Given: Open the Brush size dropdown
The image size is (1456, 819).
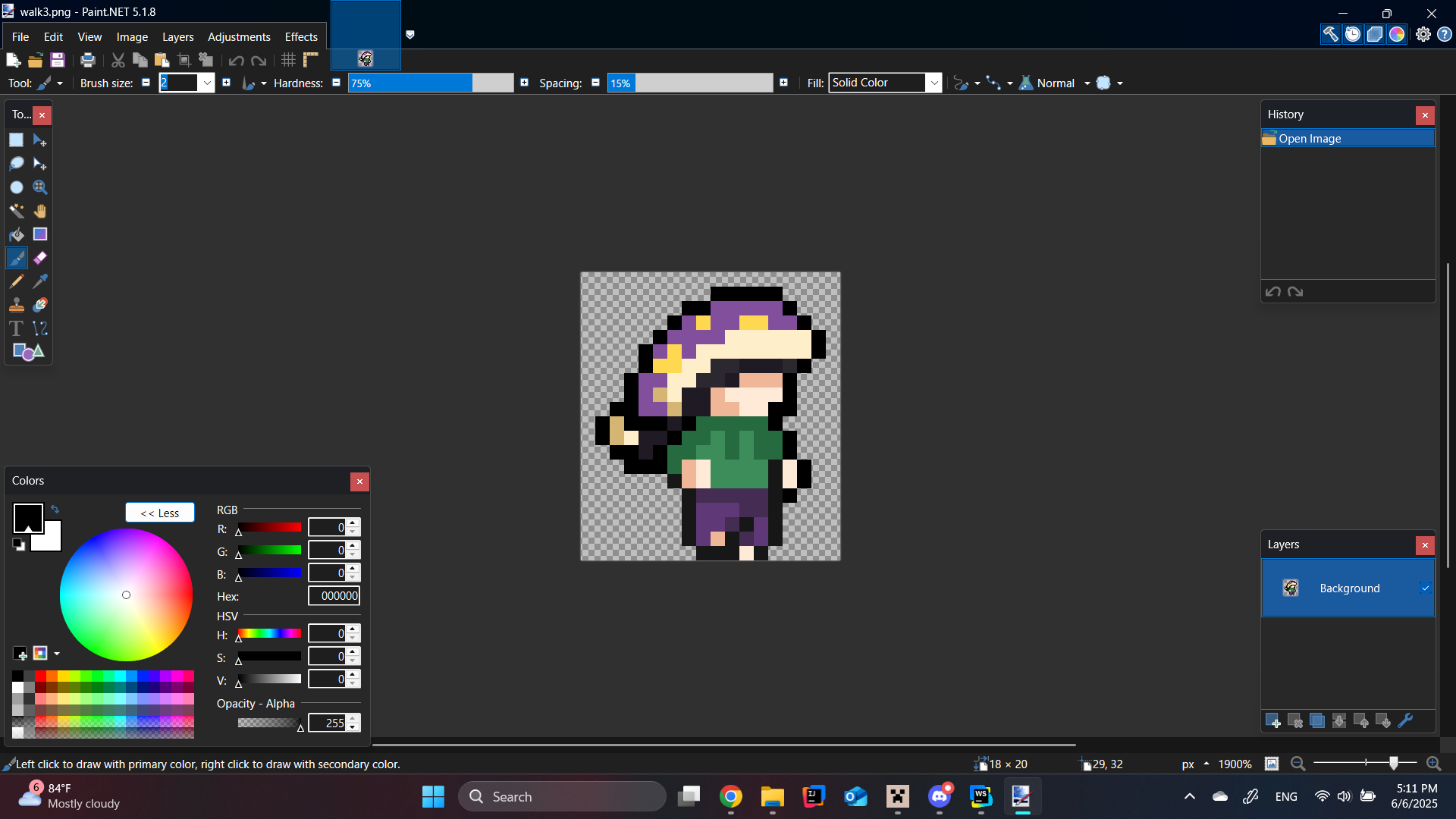Looking at the screenshot, I should click(x=207, y=83).
